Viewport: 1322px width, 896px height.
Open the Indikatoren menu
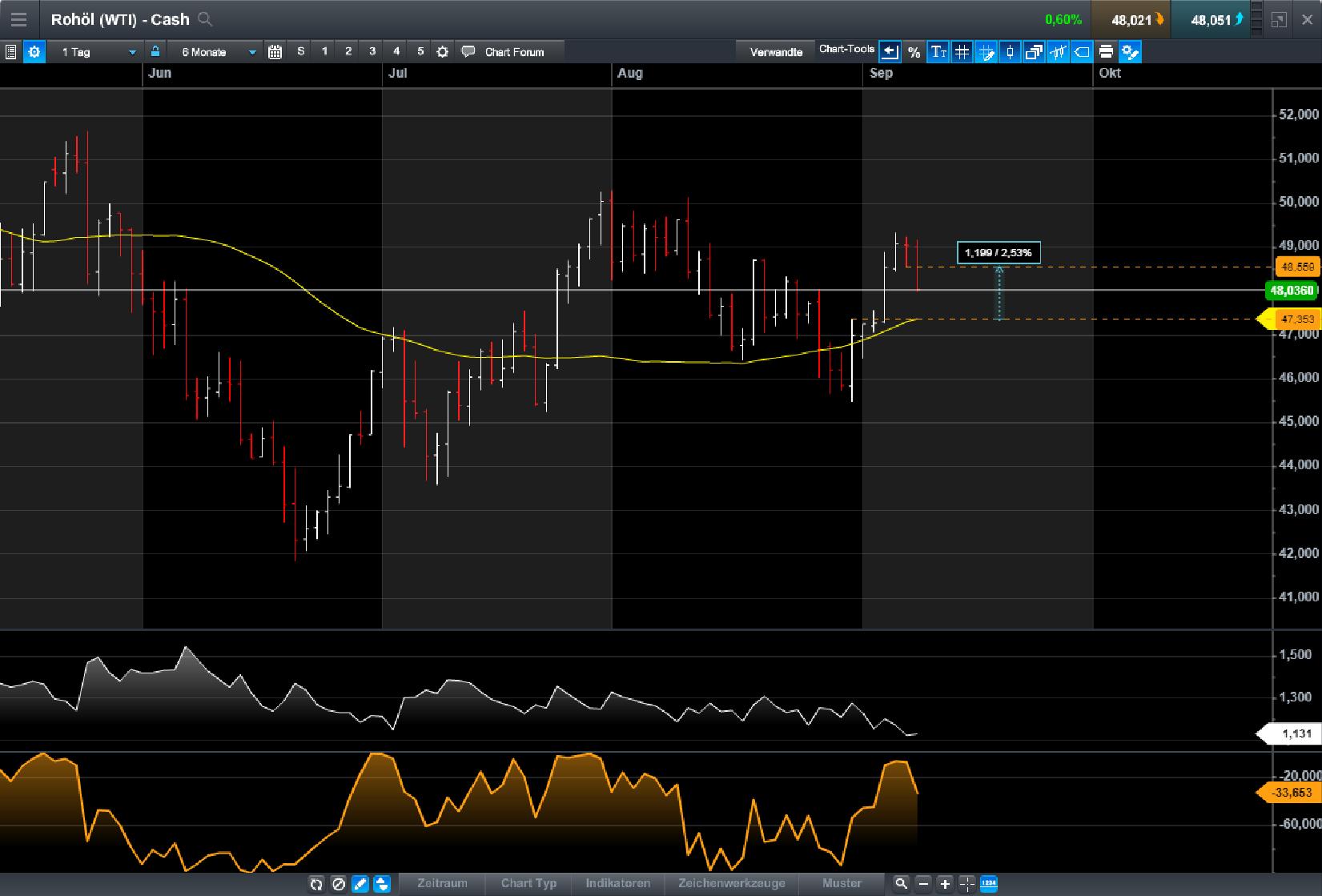(617, 884)
